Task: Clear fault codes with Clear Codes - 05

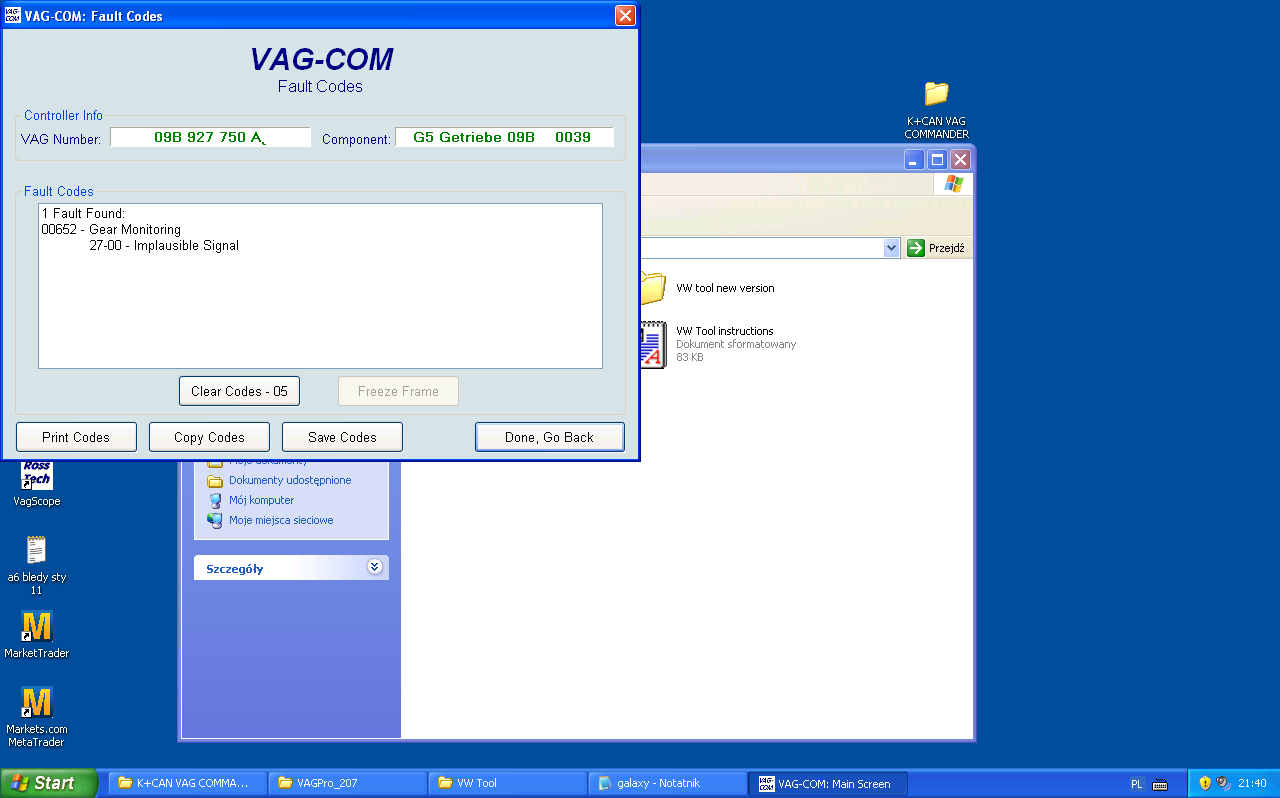Action: click(239, 391)
